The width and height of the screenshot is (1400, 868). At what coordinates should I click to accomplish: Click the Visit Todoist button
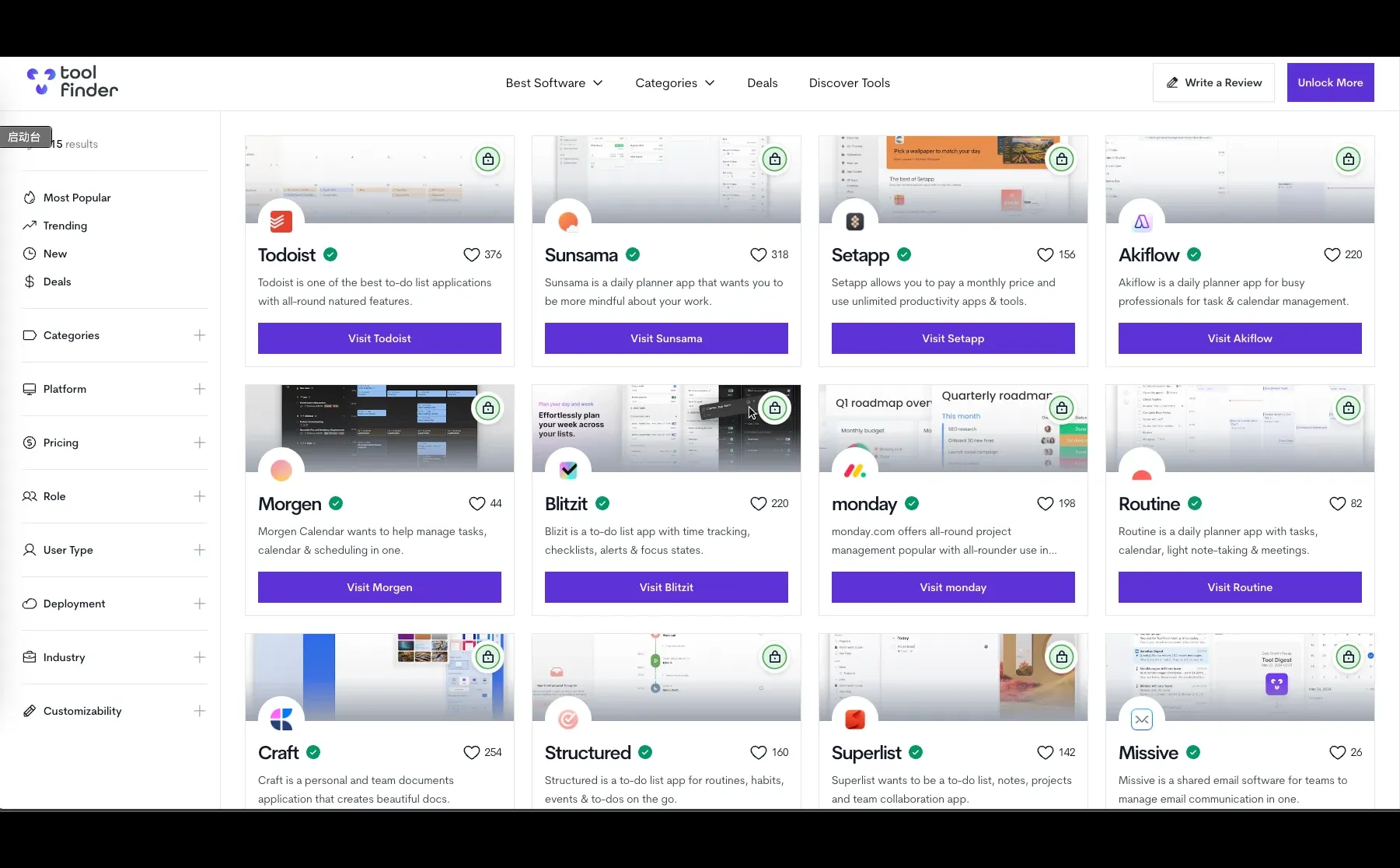pyautogui.click(x=379, y=338)
